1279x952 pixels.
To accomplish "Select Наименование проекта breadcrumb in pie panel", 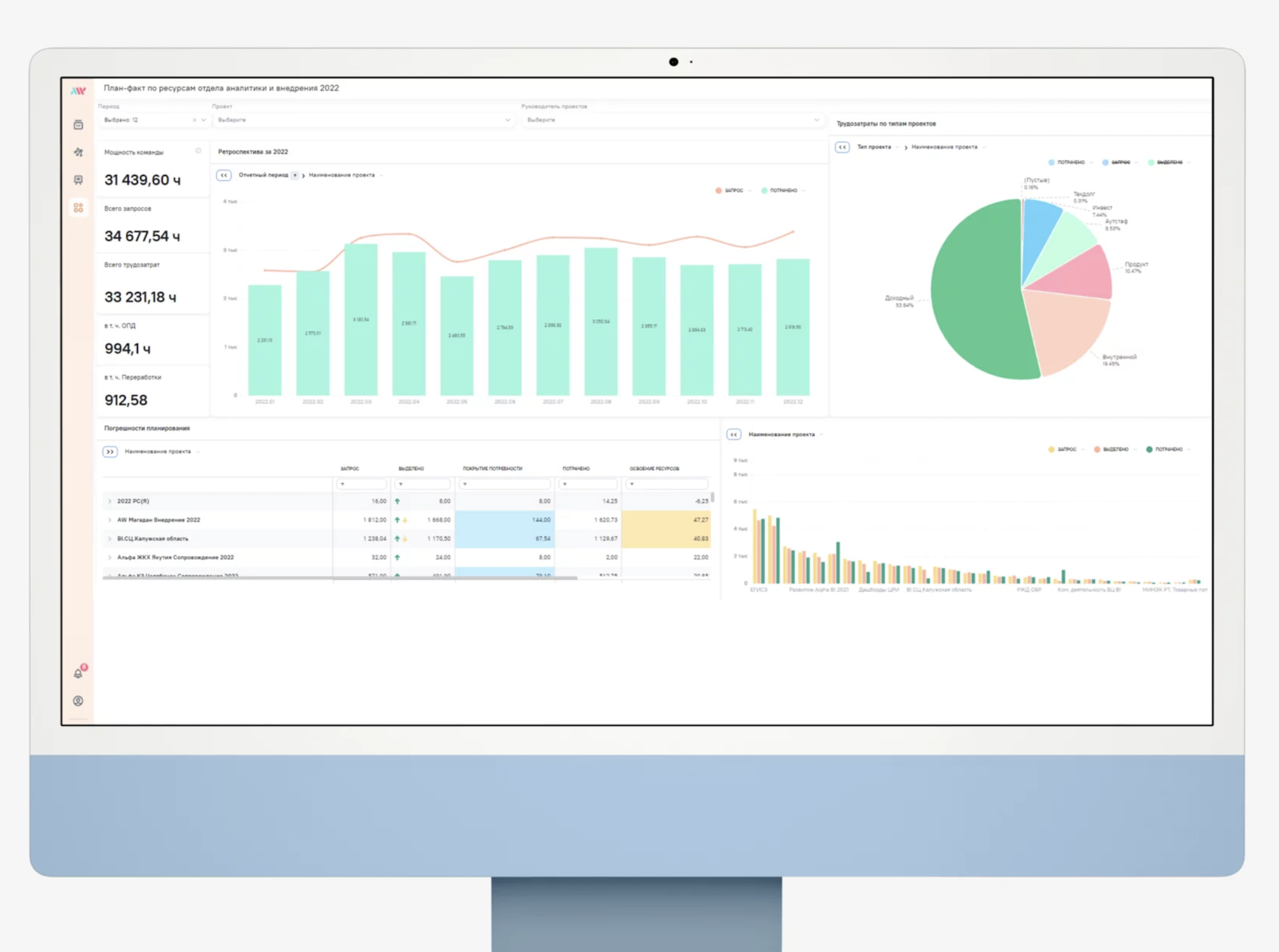I will [x=944, y=147].
